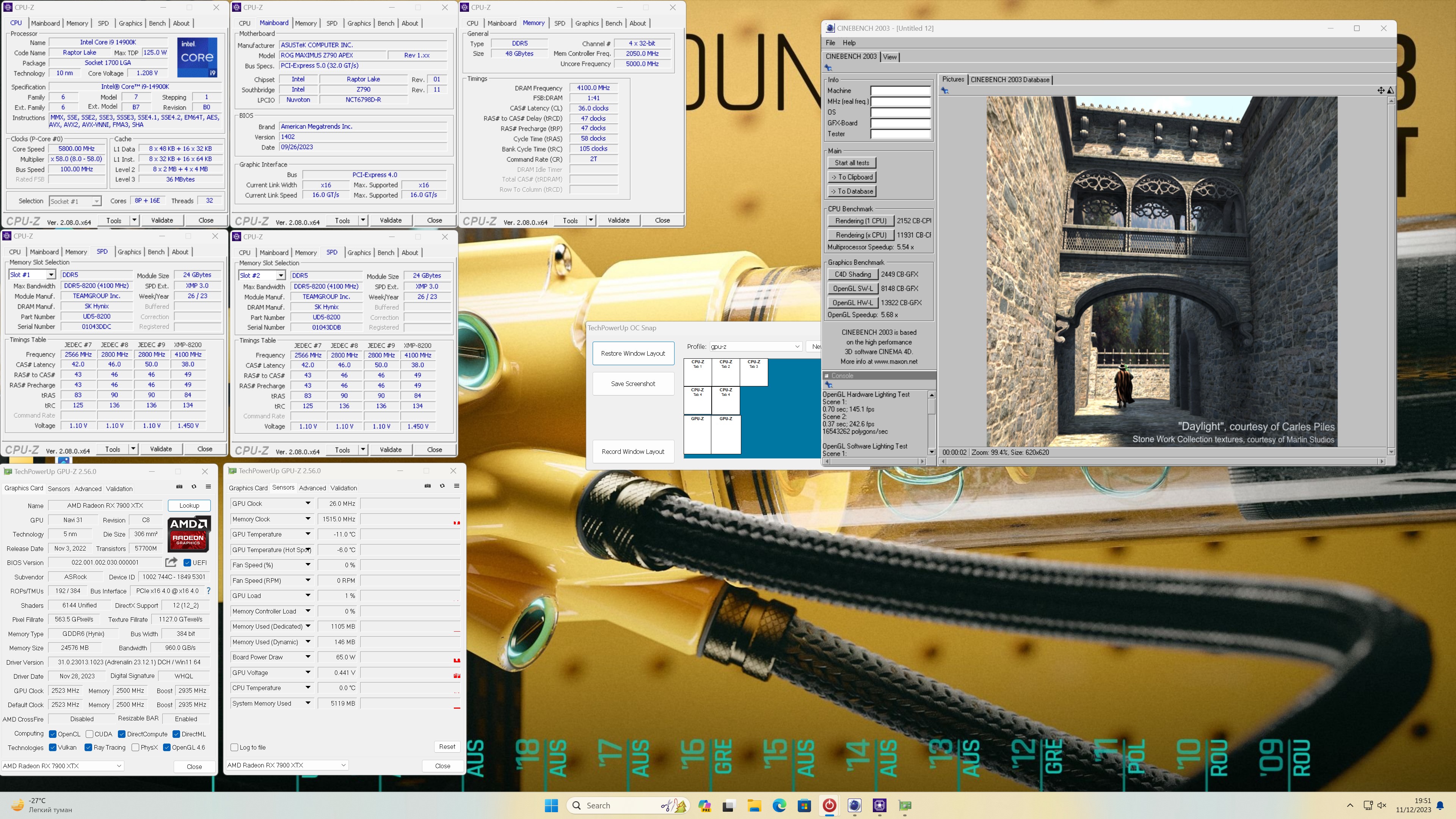Click refresh icon in GPU-Z Graphics Card window
The image size is (1456, 819).
tap(194, 486)
